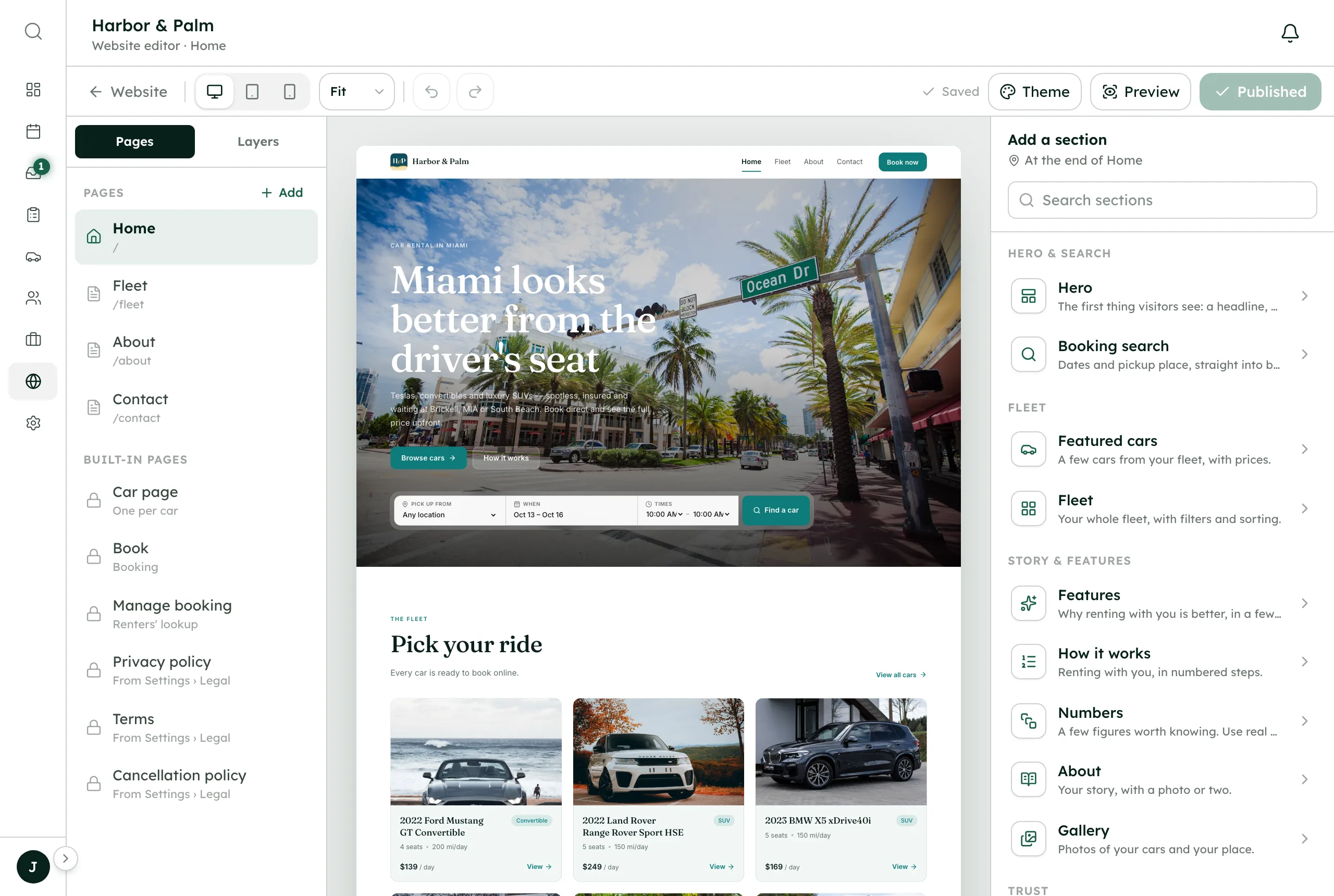Click the Preview button
1334x896 pixels.
tap(1140, 92)
